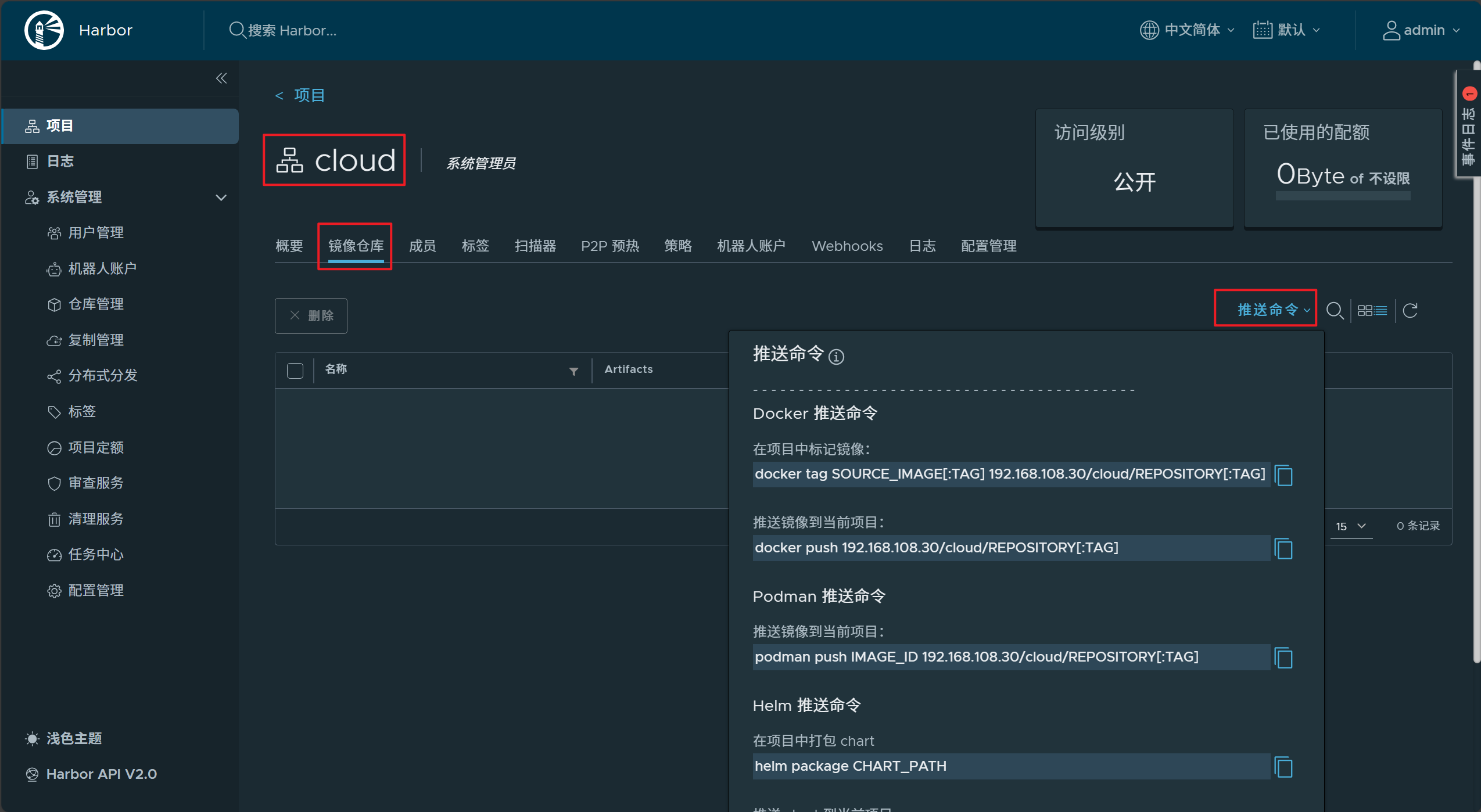1481x812 pixels.
Task: Copy the helm package command
Action: tap(1283, 767)
